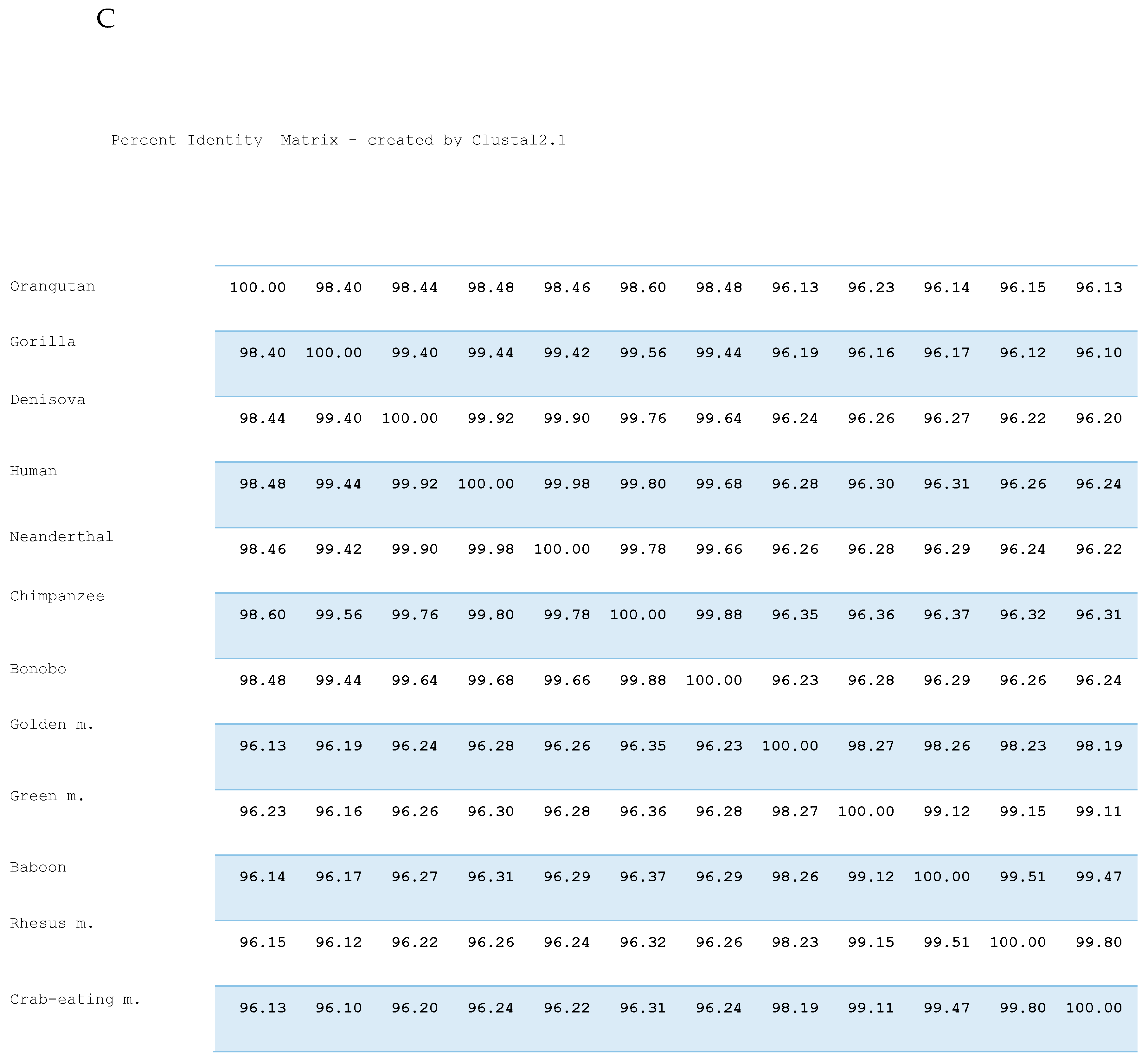Screen dimensions: 1148x1060
Task: Click the Percent Identity Matrix title
Action: (338, 141)
